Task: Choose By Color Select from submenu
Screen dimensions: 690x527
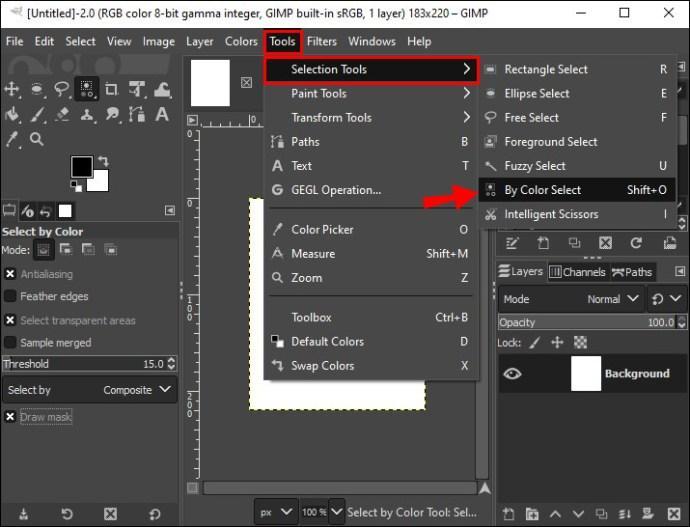Action: coord(577,190)
